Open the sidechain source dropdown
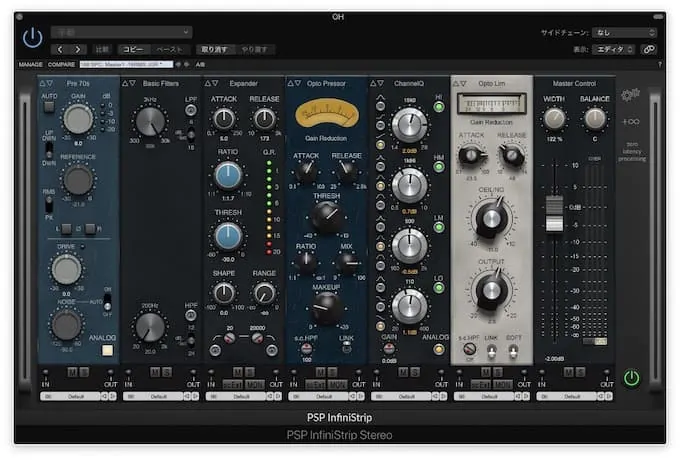Image resolution: width=680 pixels, height=460 pixels. (624, 33)
